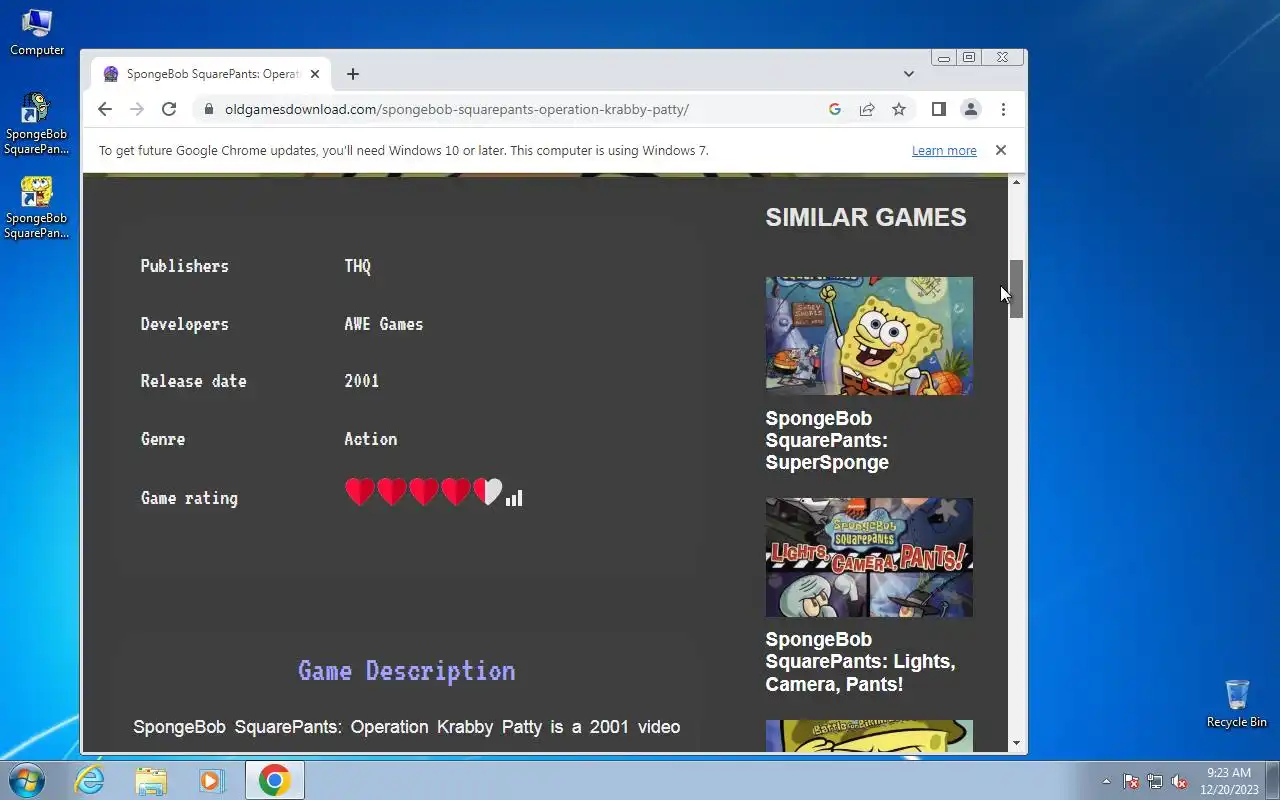Click the Chrome taskbar button

[x=274, y=780]
